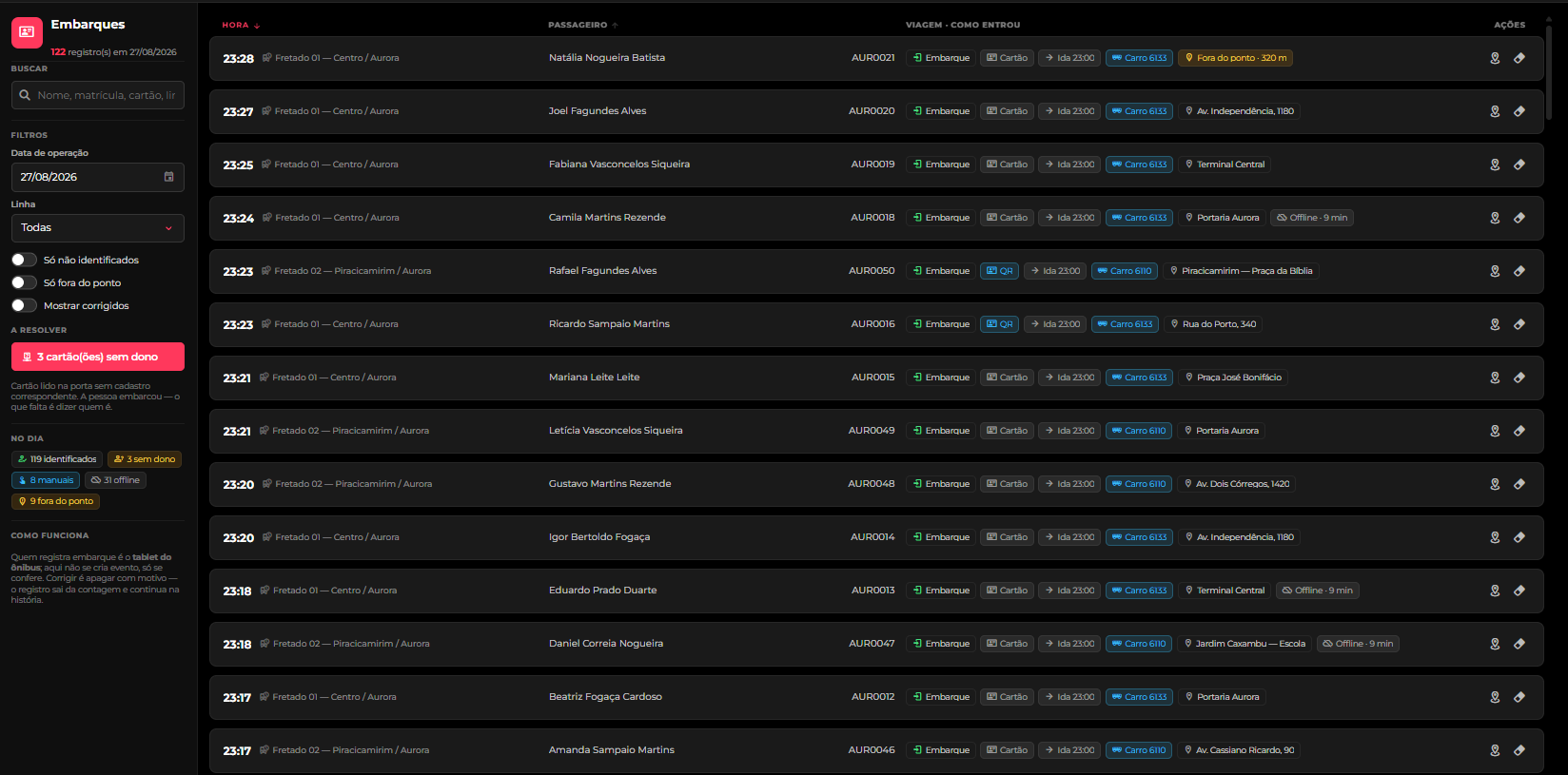Image resolution: width=1568 pixels, height=775 pixels.
Task: Click the Embarques app logo icon
Action: point(27,32)
